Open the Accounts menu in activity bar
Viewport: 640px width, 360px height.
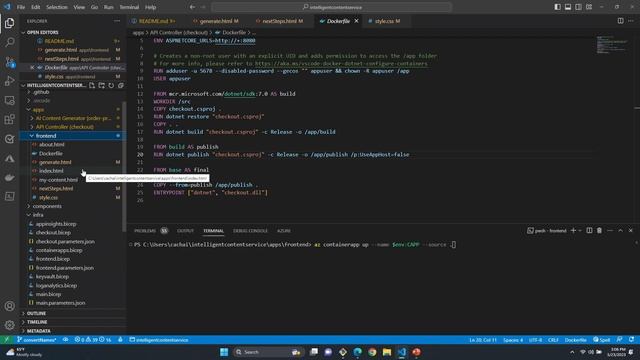click(9, 306)
